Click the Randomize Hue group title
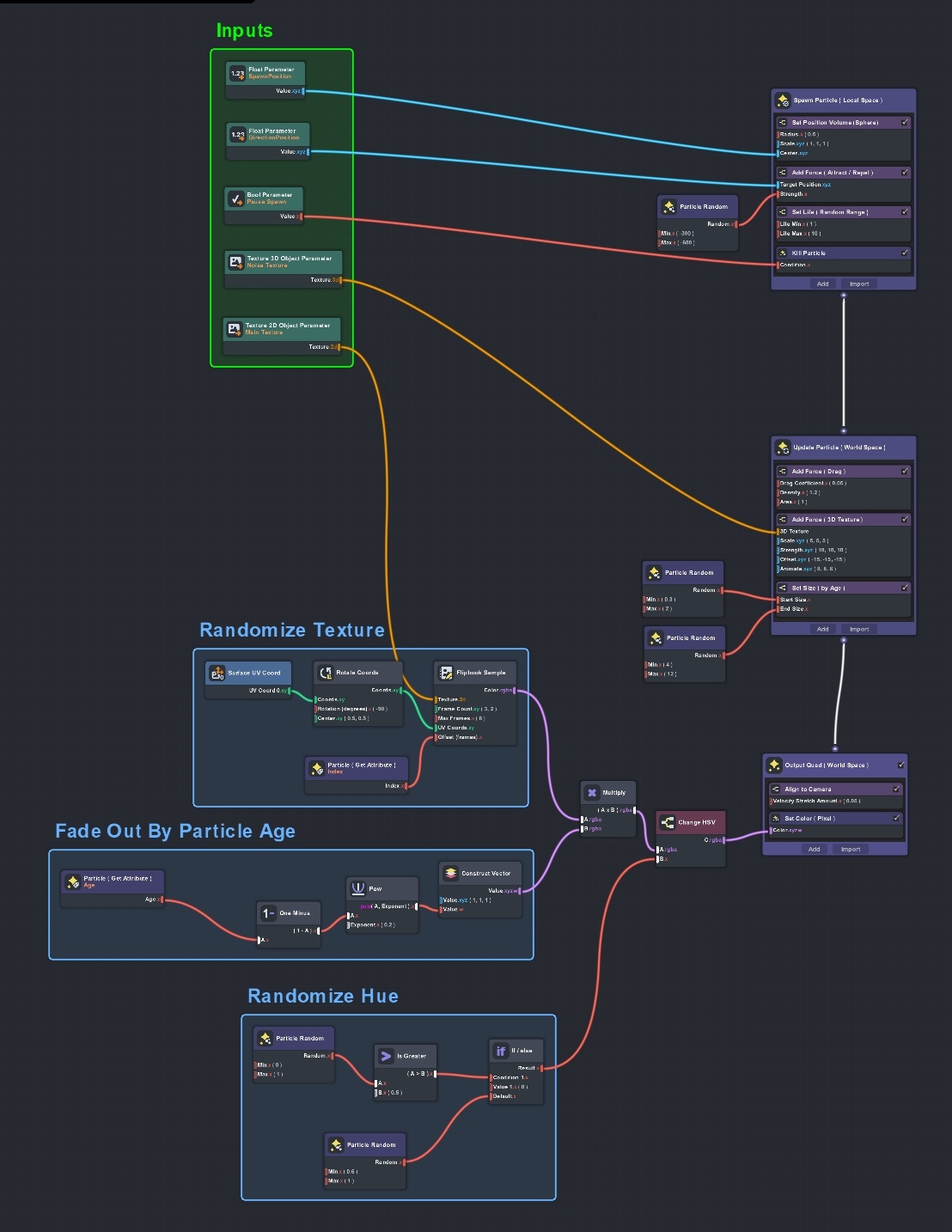This screenshot has height=1232, width=952. pos(323,997)
